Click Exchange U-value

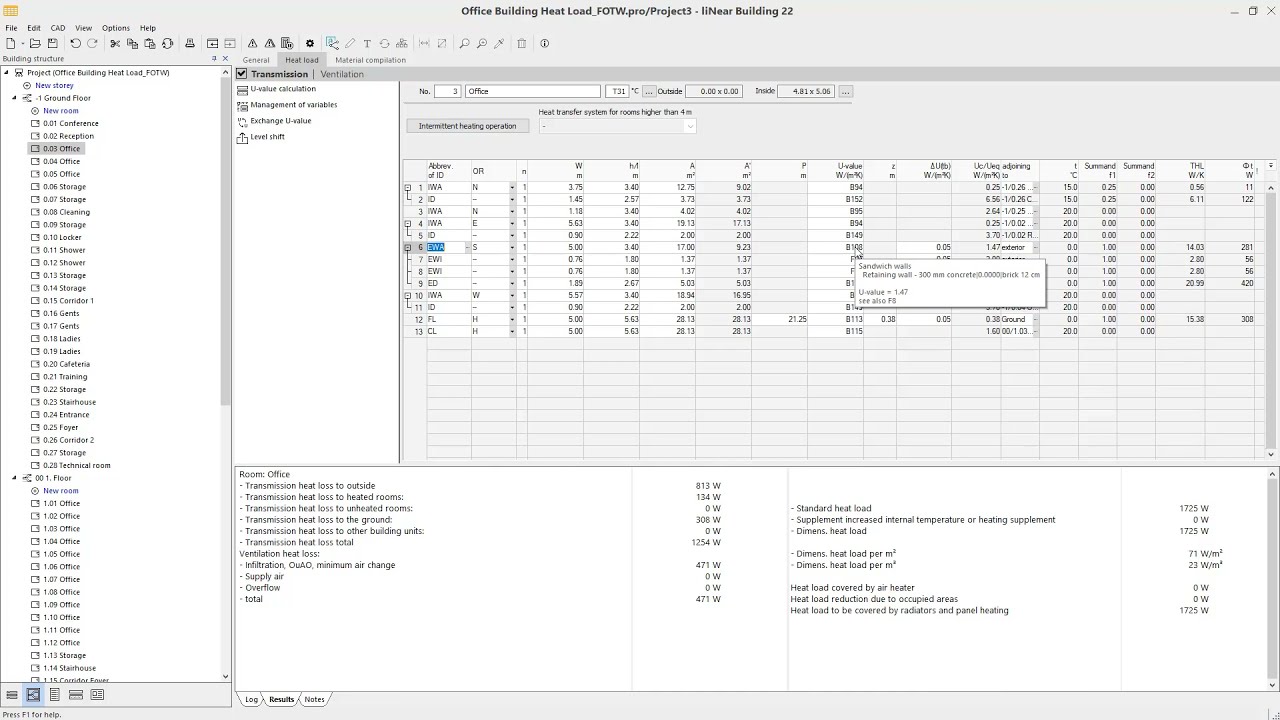point(280,121)
